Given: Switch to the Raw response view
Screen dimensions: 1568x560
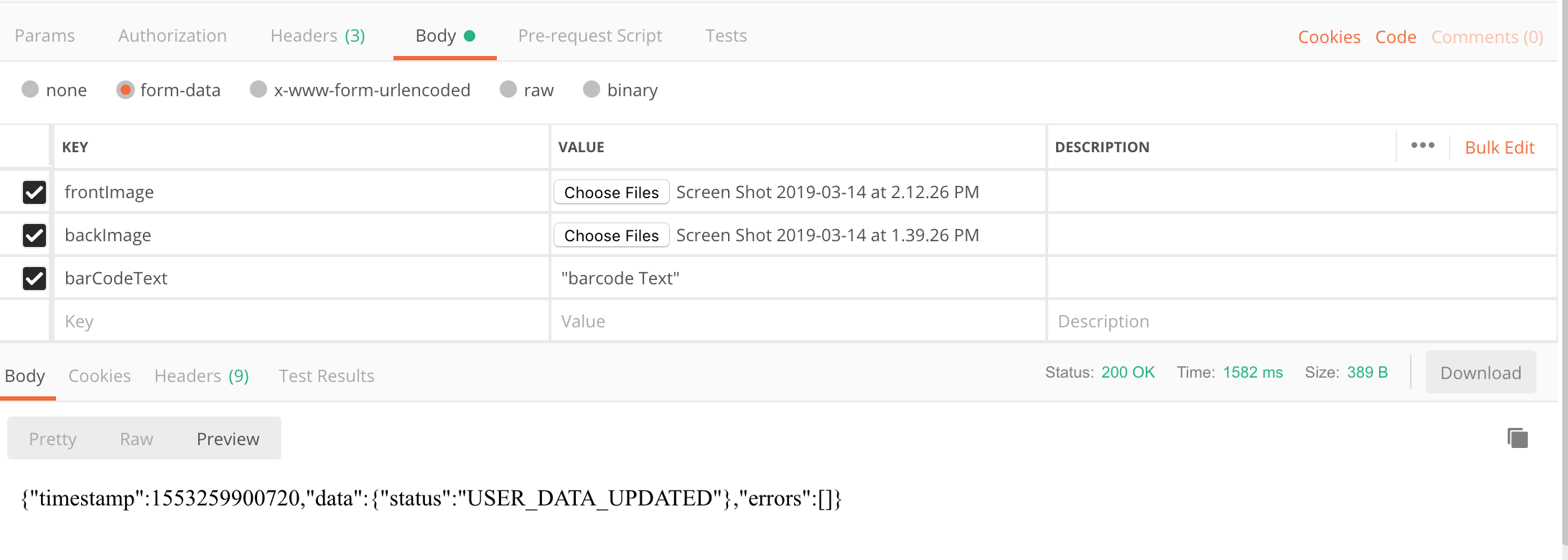Looking at the screenshot, I should point(136,438).
